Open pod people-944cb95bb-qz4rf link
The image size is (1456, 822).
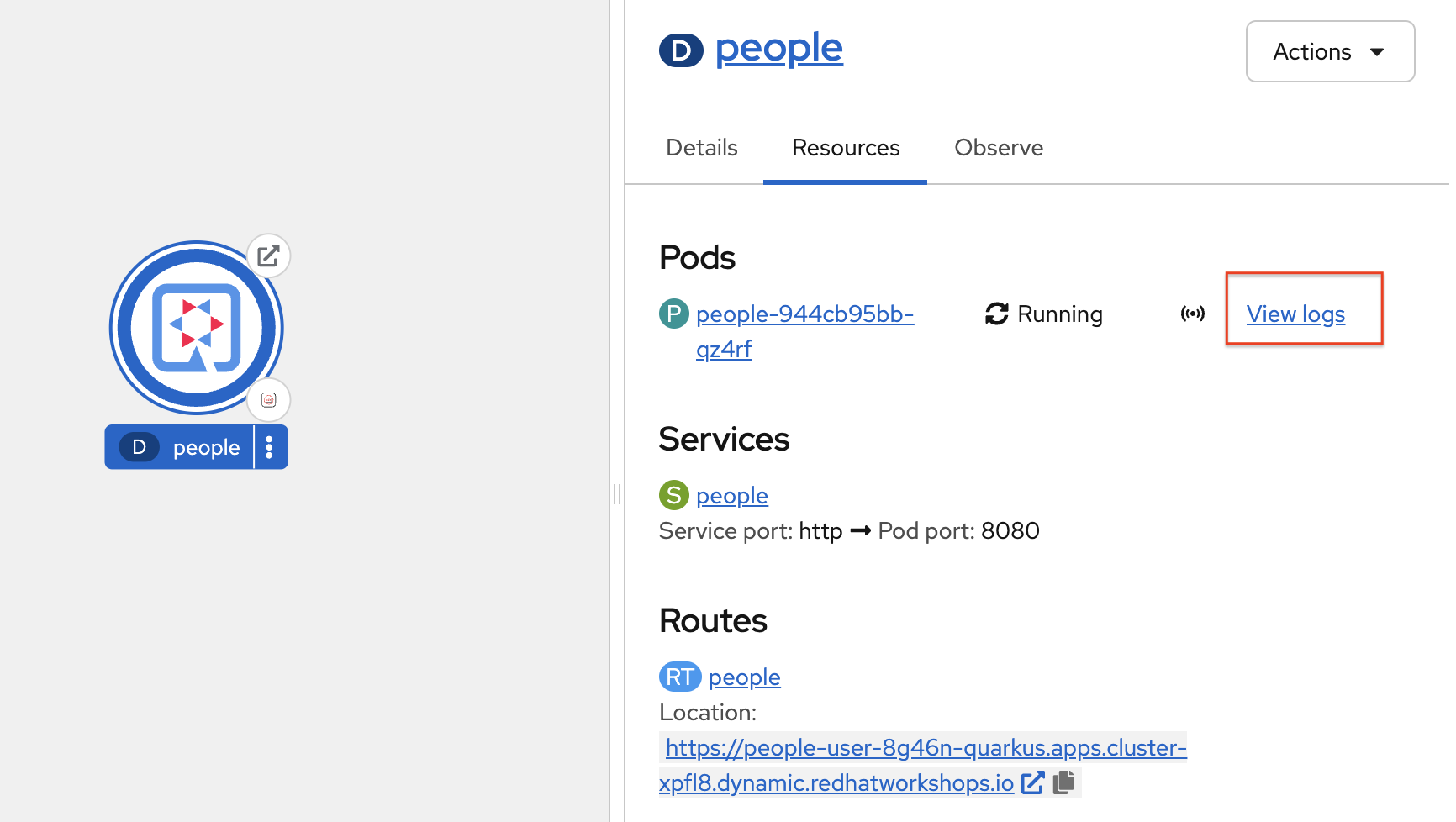tap(804, 314)
